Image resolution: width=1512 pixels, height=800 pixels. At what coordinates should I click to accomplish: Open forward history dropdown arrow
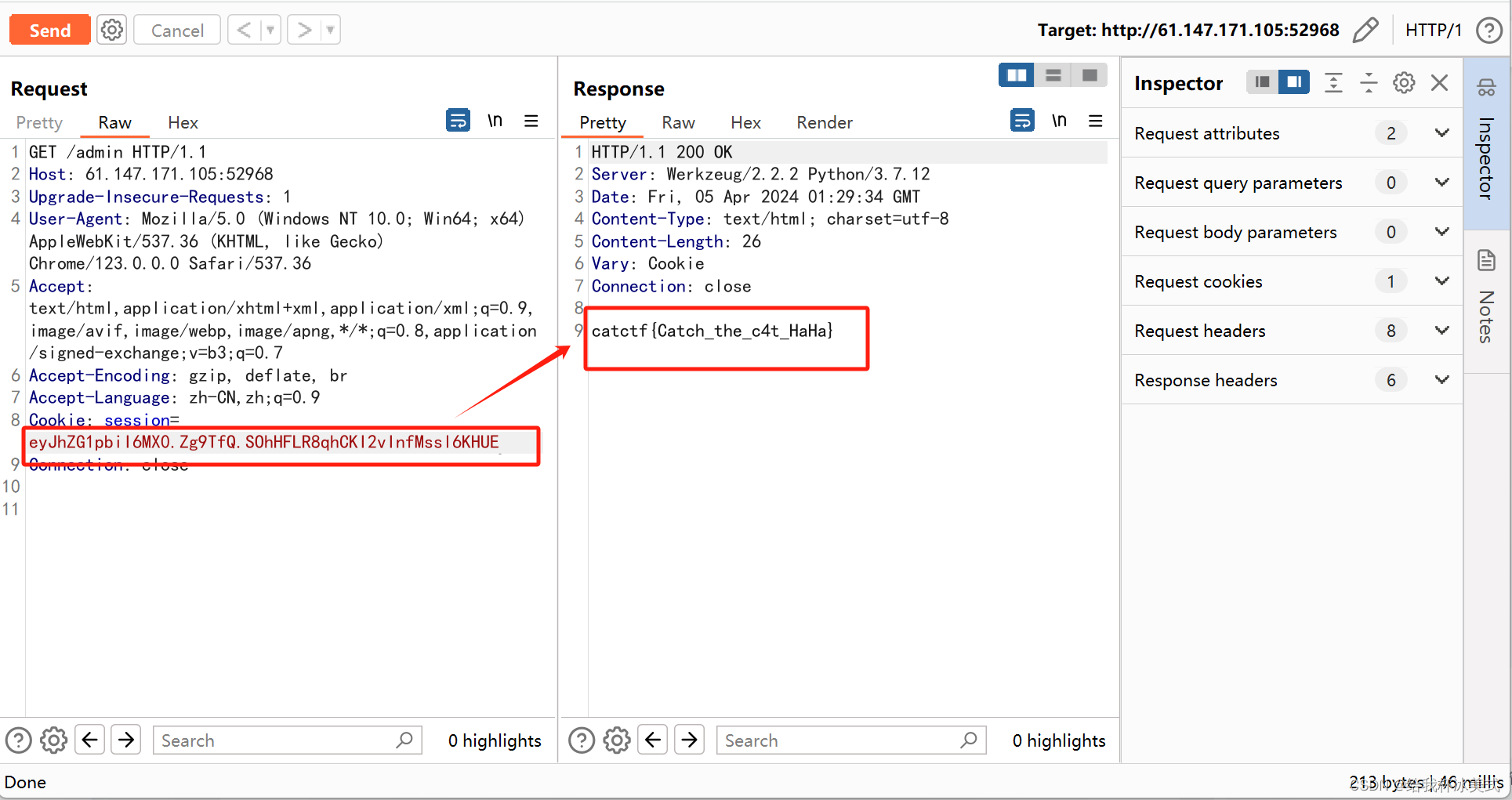coord(331,31)
